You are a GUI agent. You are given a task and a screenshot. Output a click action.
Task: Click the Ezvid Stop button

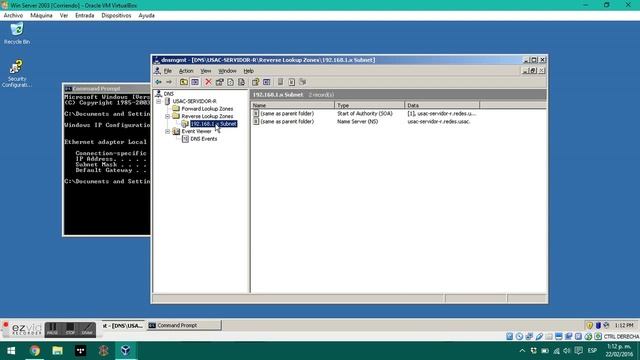[70, 329]
